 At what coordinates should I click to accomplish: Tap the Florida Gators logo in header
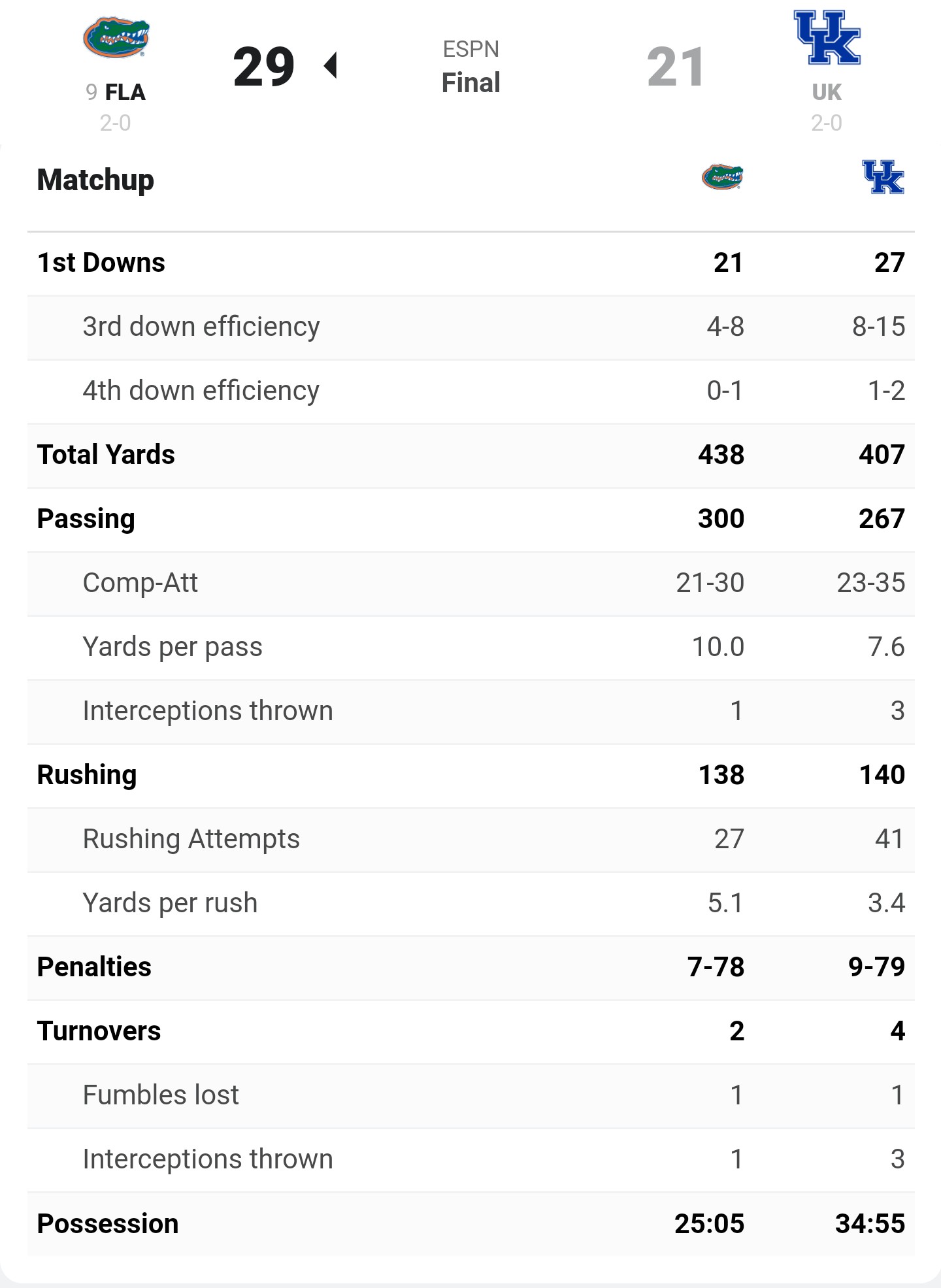point(116,38)
